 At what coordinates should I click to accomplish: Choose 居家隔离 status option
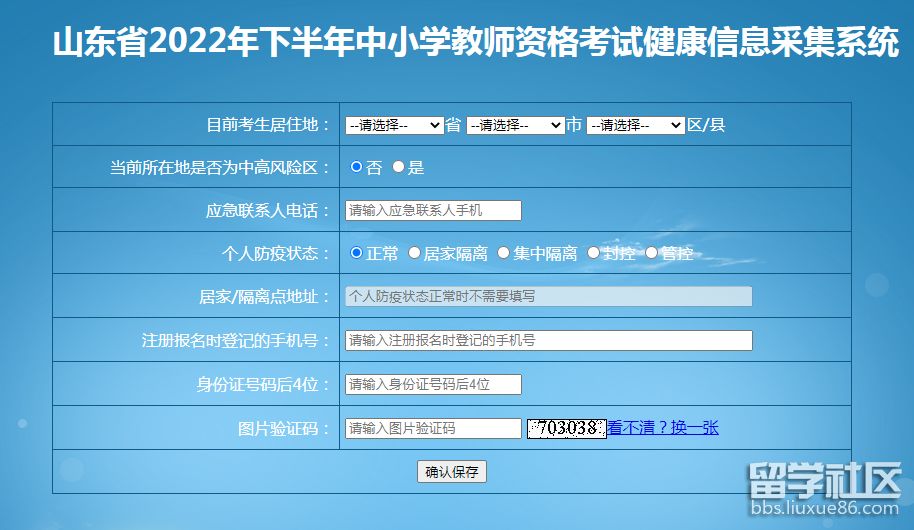[x=415, y=253]
